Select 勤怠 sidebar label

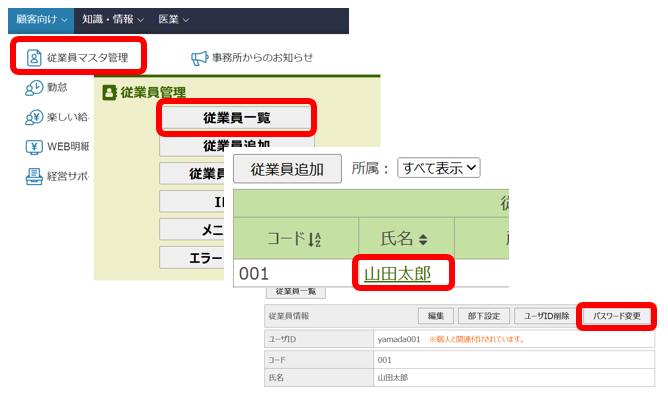pyautogui.click(x=57, y=87)
